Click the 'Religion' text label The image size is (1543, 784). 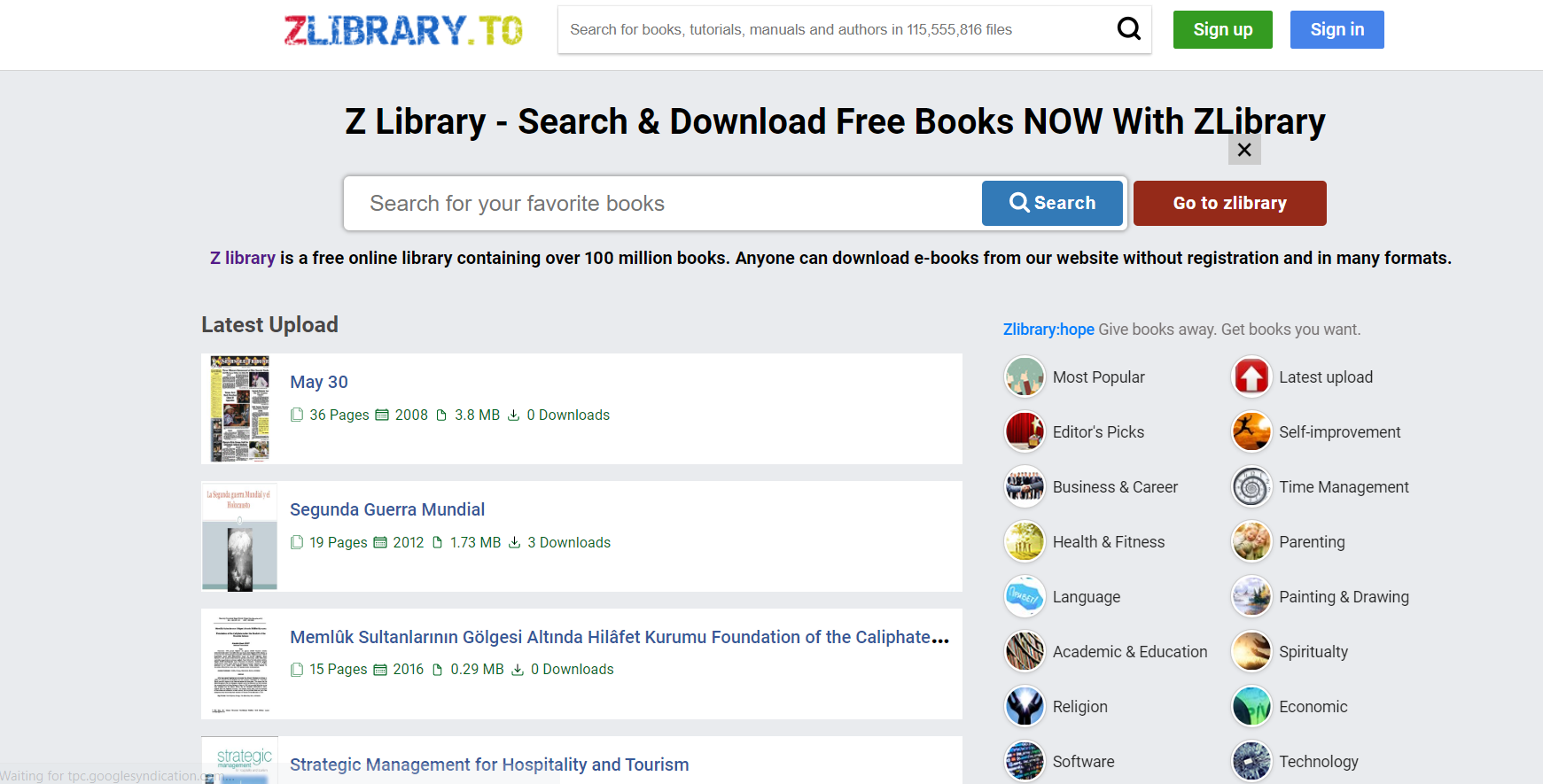coord(1080,707)
